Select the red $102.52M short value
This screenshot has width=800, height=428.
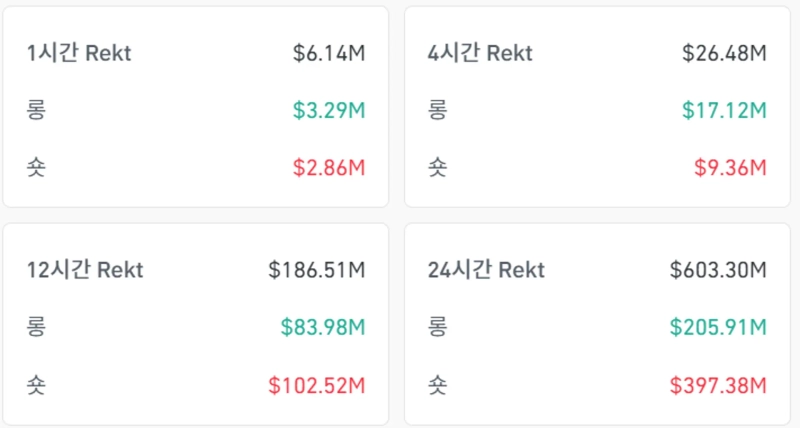(x=317, y=383)
